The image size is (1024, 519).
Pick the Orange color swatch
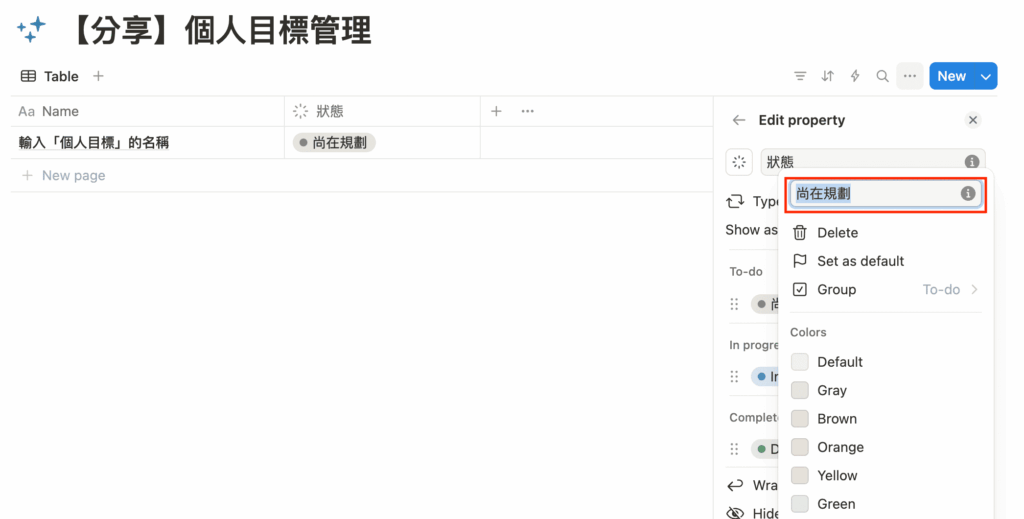click(840, 447)
